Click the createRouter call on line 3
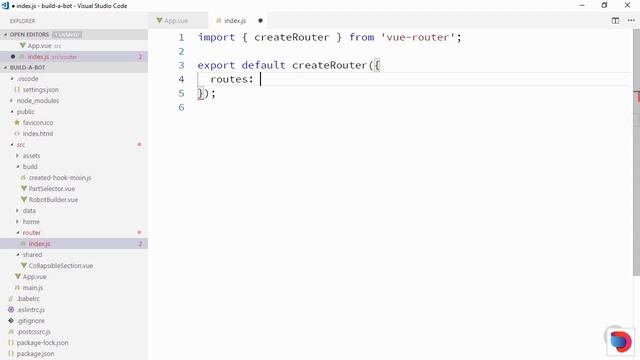Image resolution: width=640 pixels, height=360 pixels. point(329,65)
